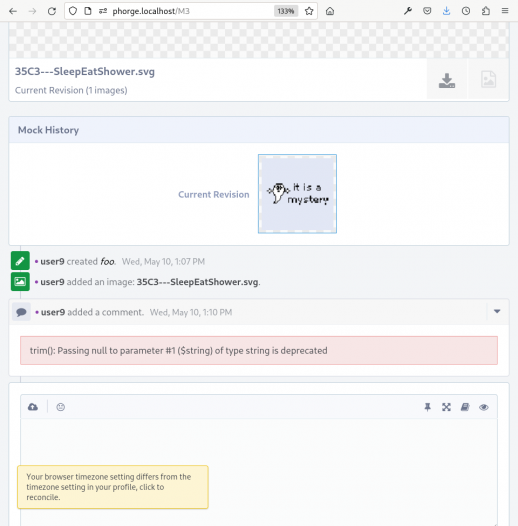Open the Firefox hamburger menu
Image resolution: width=518 pixels, height=526 pixels.
click(505, 11)
